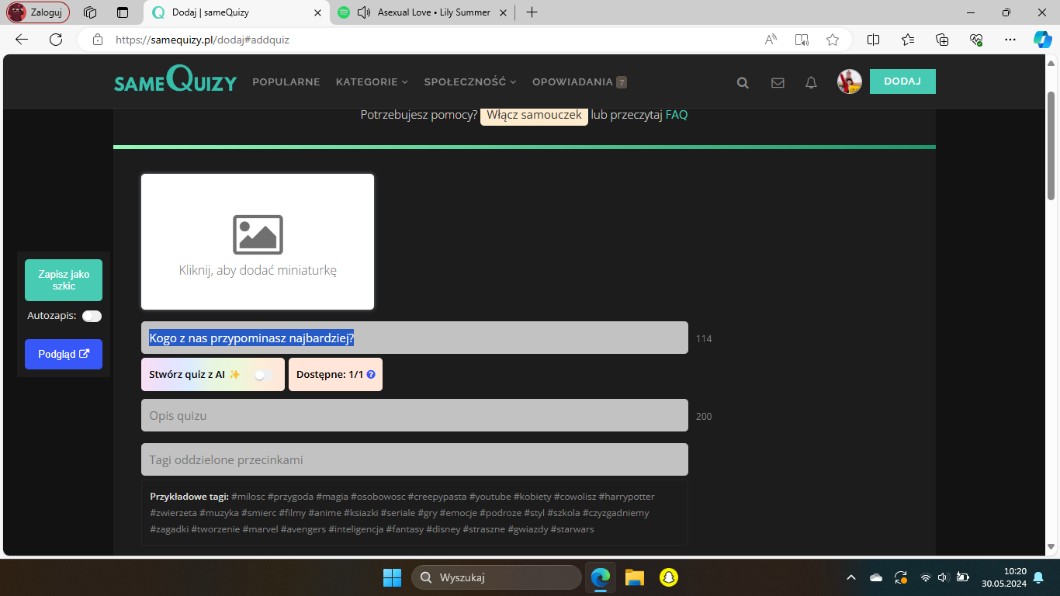The height and width of the screenshot is (596, 1060).
Task: Open the FAQ link
Action: point(676,115)
